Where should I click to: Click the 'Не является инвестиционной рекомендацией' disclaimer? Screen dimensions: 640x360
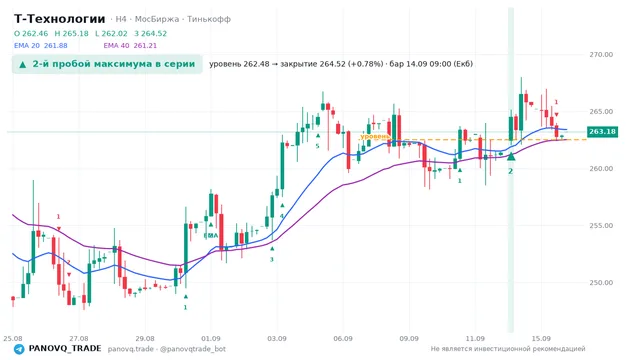508,349
